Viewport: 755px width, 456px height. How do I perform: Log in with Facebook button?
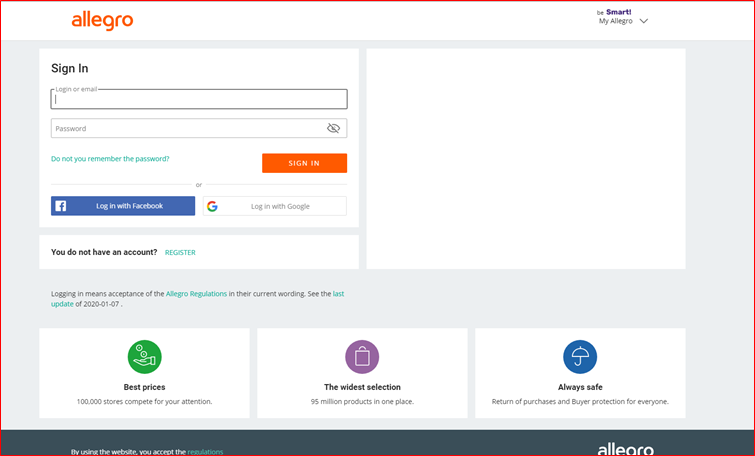123,206
